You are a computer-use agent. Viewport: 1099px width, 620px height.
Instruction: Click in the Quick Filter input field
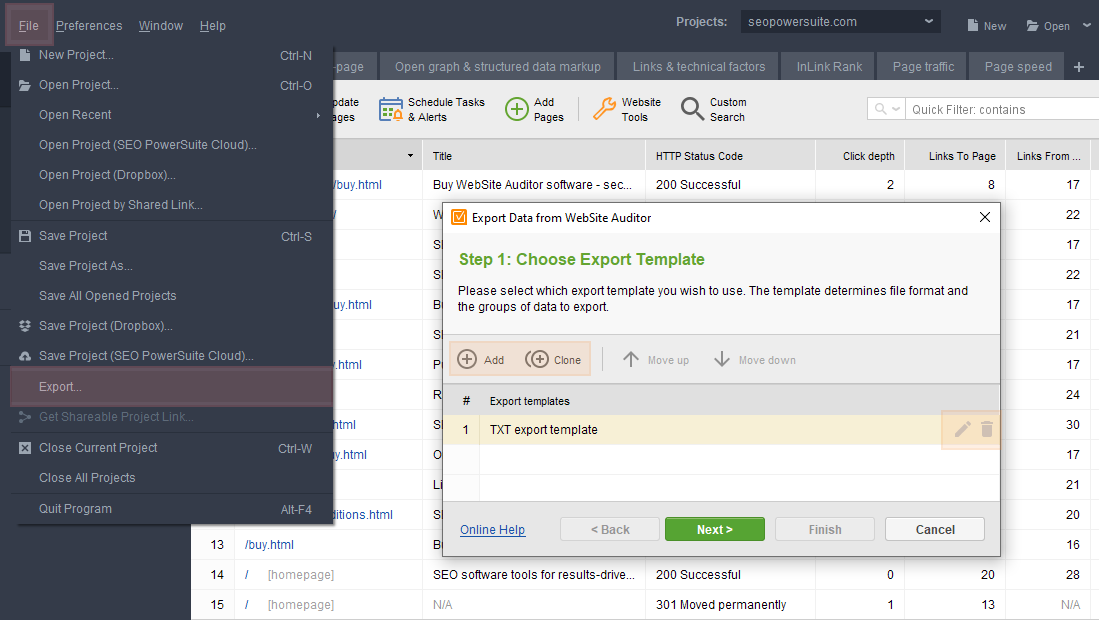(x=1002, y=109)
